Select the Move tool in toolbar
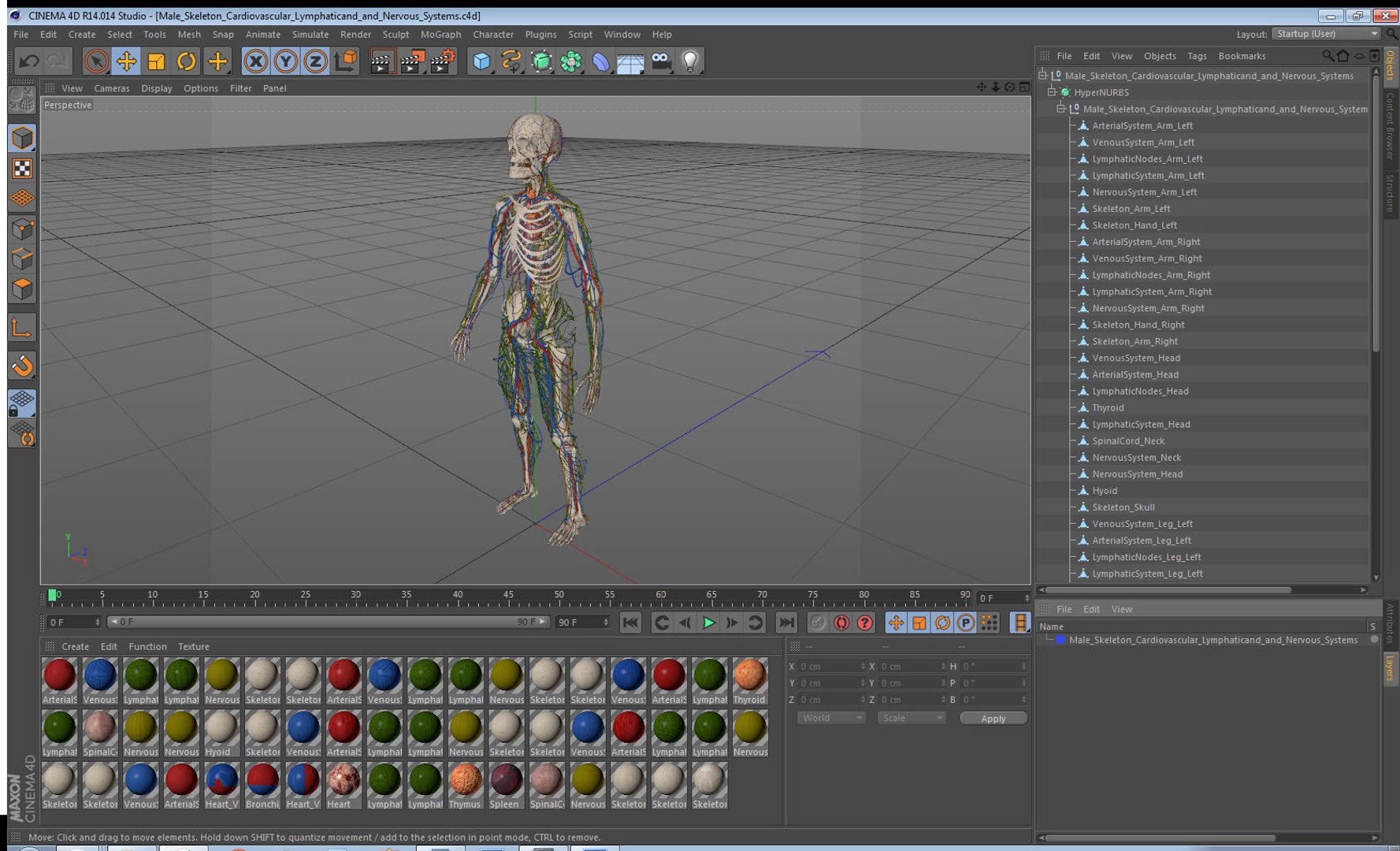The height and width of the screenshot is (851, 1400). pyautogui.click(x=126, y=61)
